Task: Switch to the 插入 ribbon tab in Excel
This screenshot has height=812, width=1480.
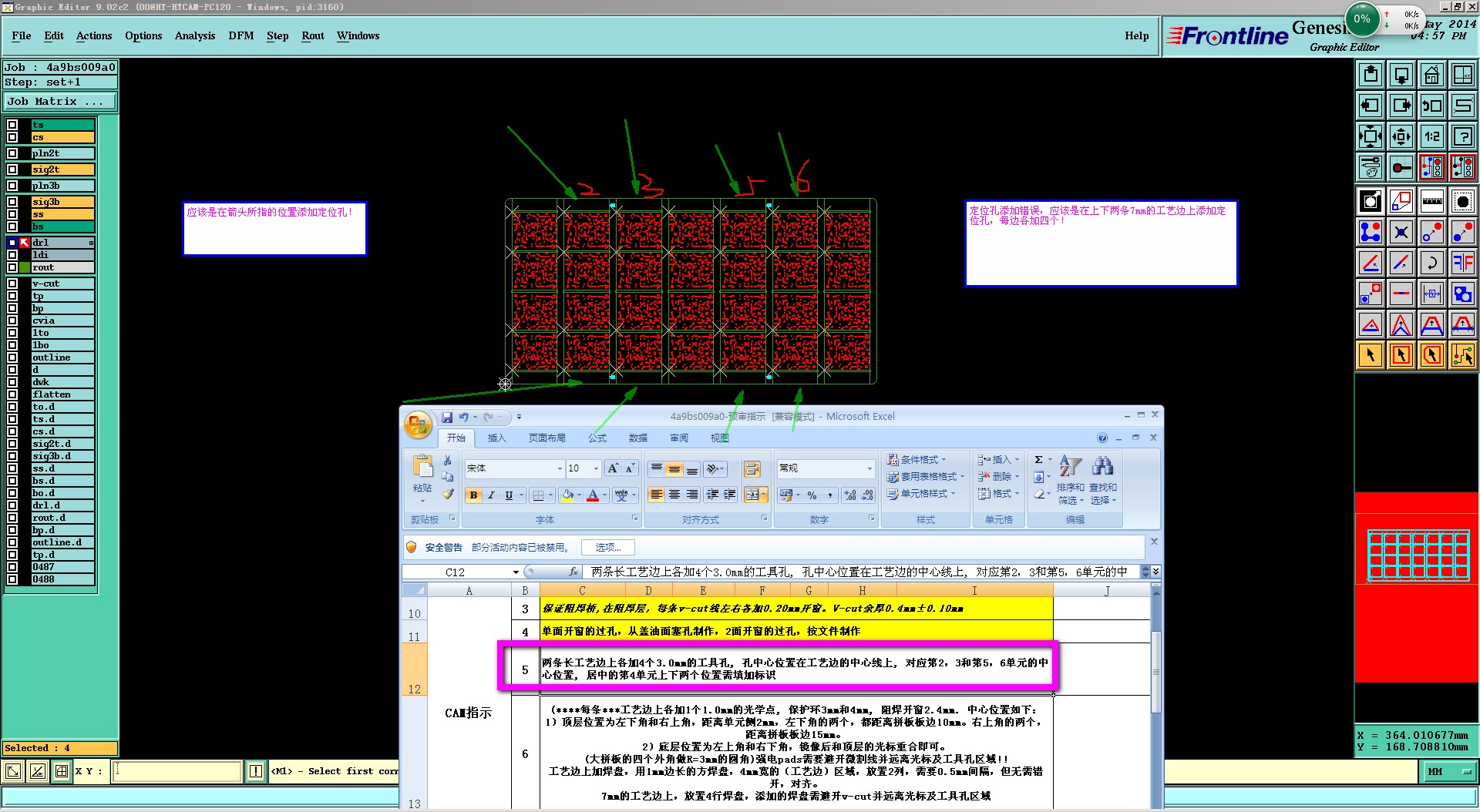Action: 497,438
